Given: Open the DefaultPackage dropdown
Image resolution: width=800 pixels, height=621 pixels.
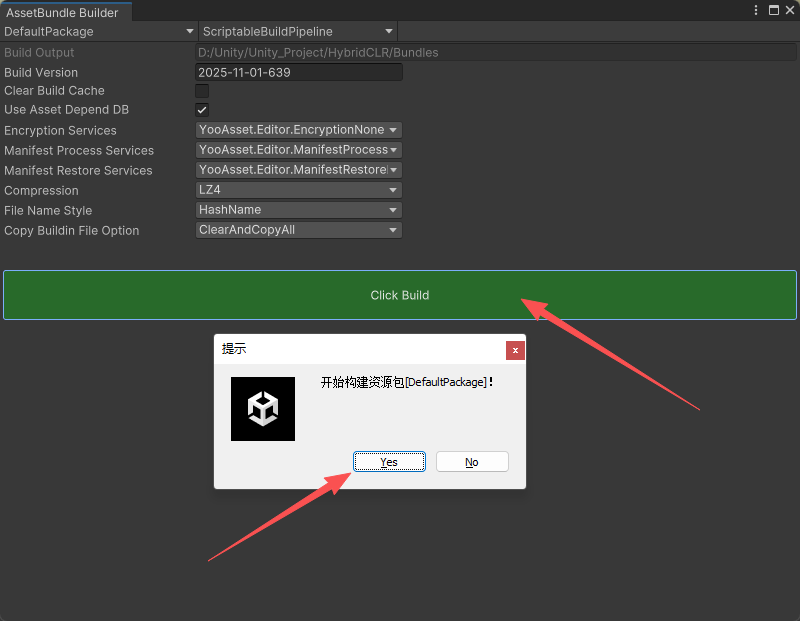Looking at the screenshot, I should click(x=99, y=32).
